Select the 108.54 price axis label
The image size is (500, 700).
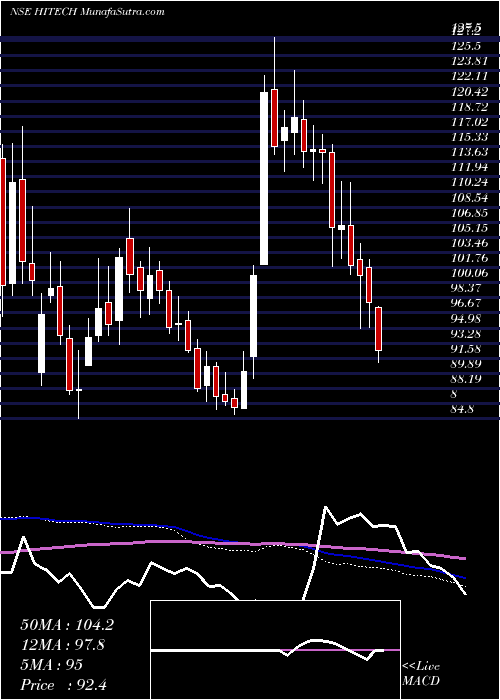tap(470, 197)
